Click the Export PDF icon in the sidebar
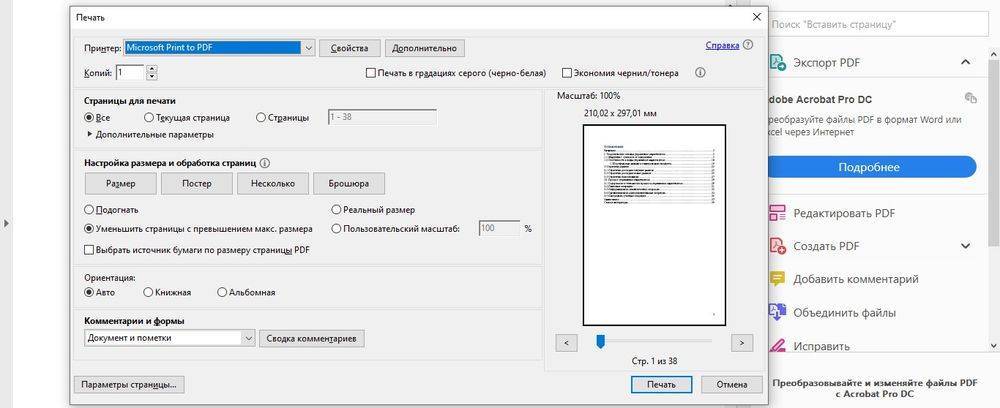 click(x=777, y=62)
